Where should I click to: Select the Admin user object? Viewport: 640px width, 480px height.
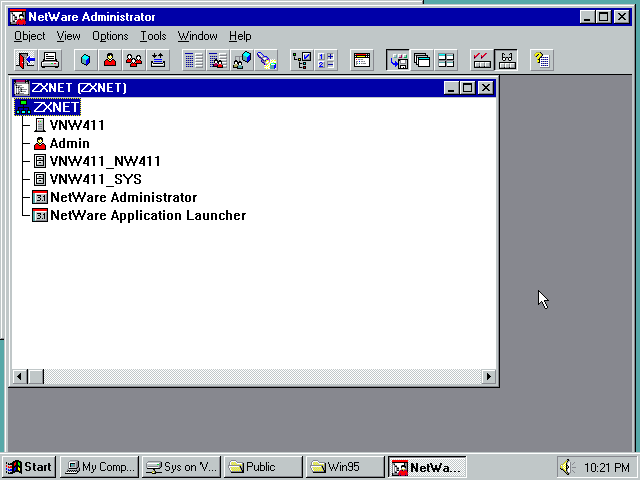(x=69, y=143)
